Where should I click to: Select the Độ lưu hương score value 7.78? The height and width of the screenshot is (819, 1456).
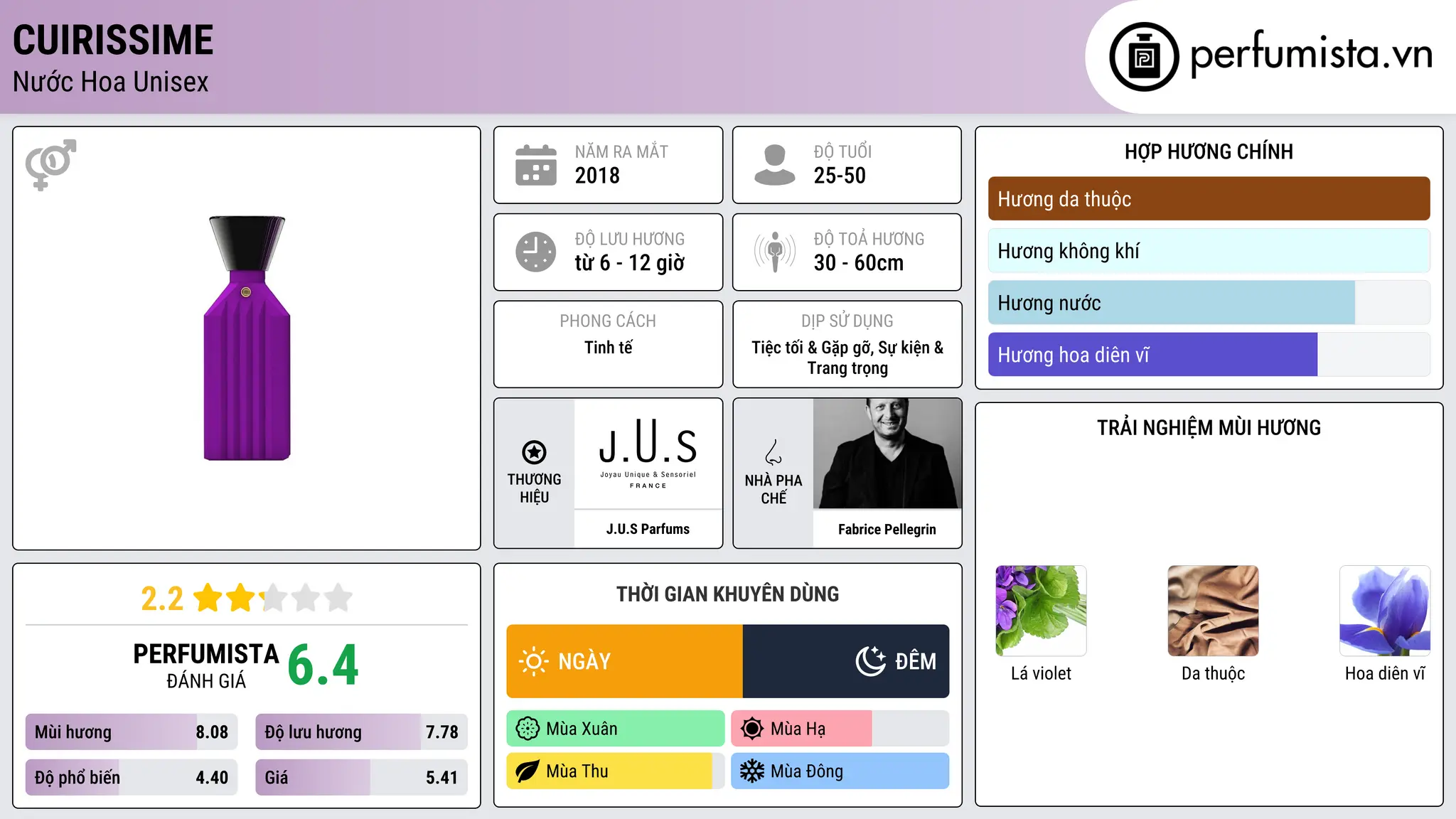tap(442, 732)
